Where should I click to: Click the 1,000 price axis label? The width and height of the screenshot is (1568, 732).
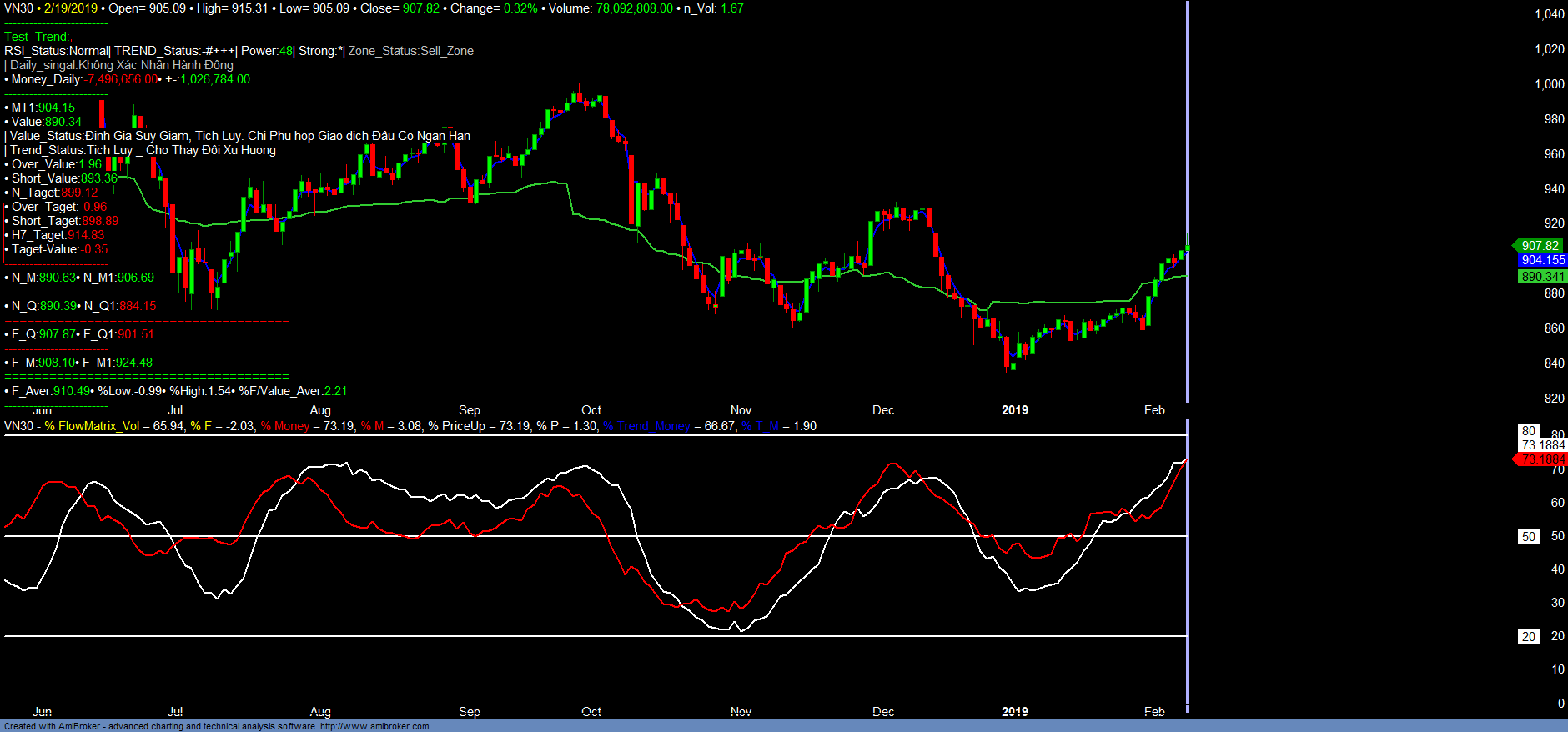click(1549, 84)
